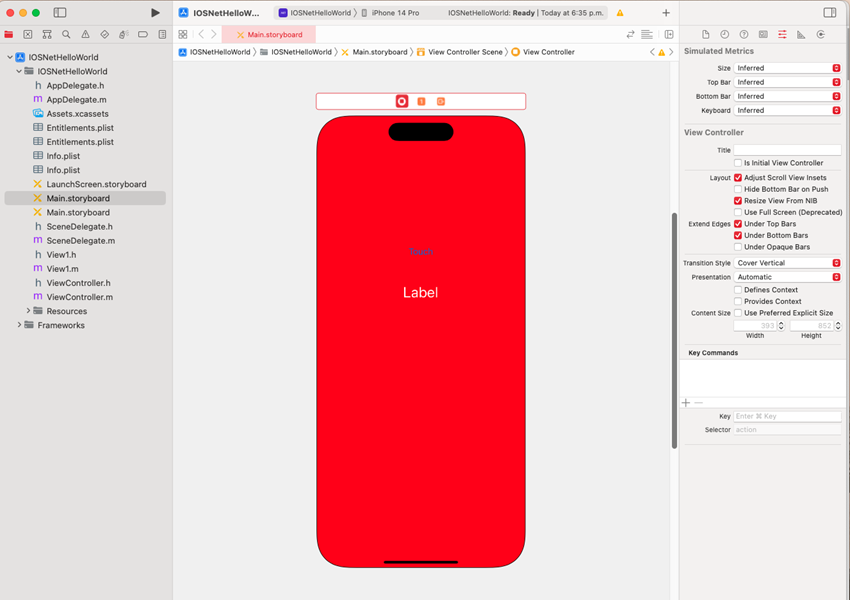Viewport: 850px width, 600px height.
Task: Enable the Is Initial View Controller checkbox
Action: 737,163
